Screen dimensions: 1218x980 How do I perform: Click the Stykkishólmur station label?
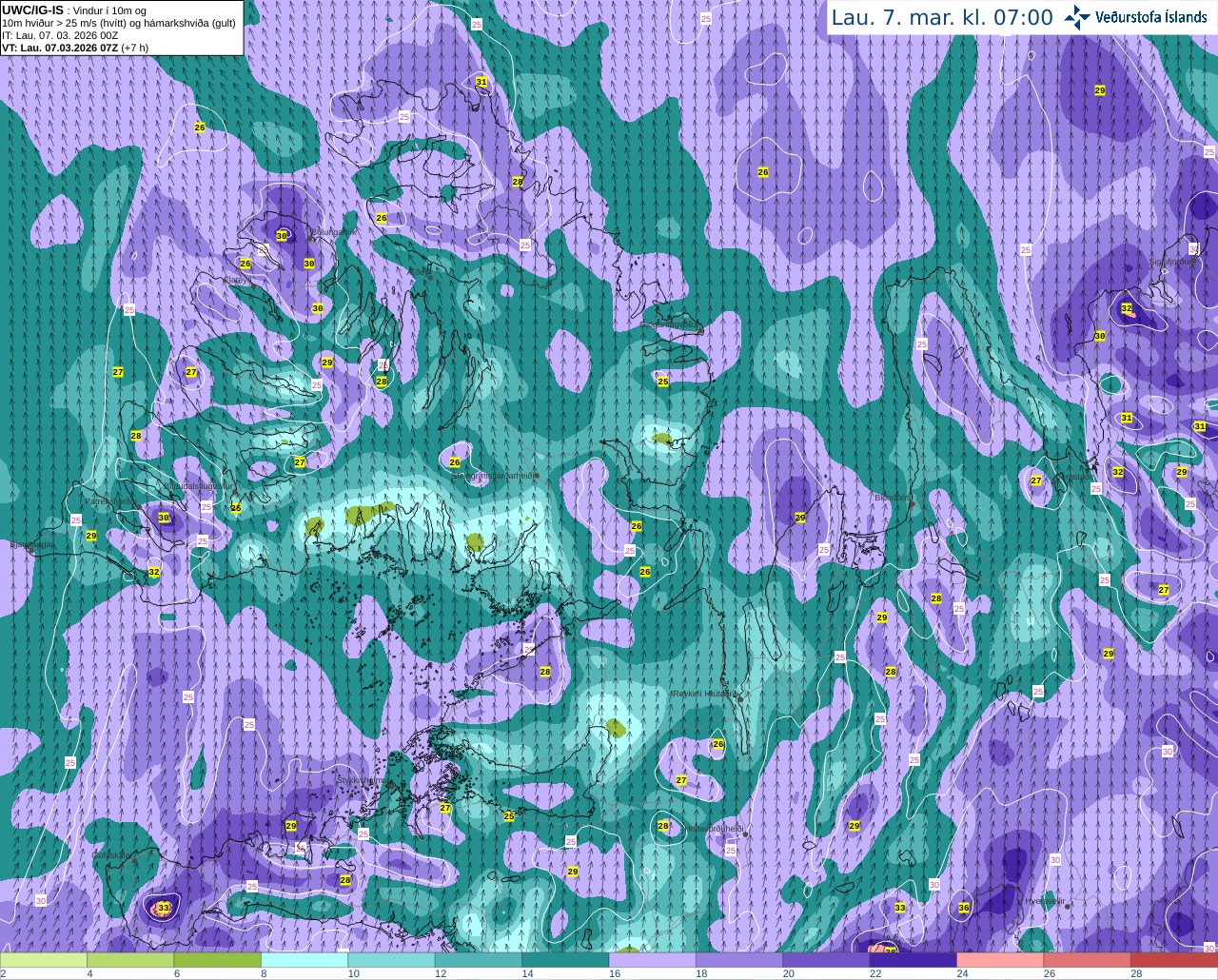362,780
